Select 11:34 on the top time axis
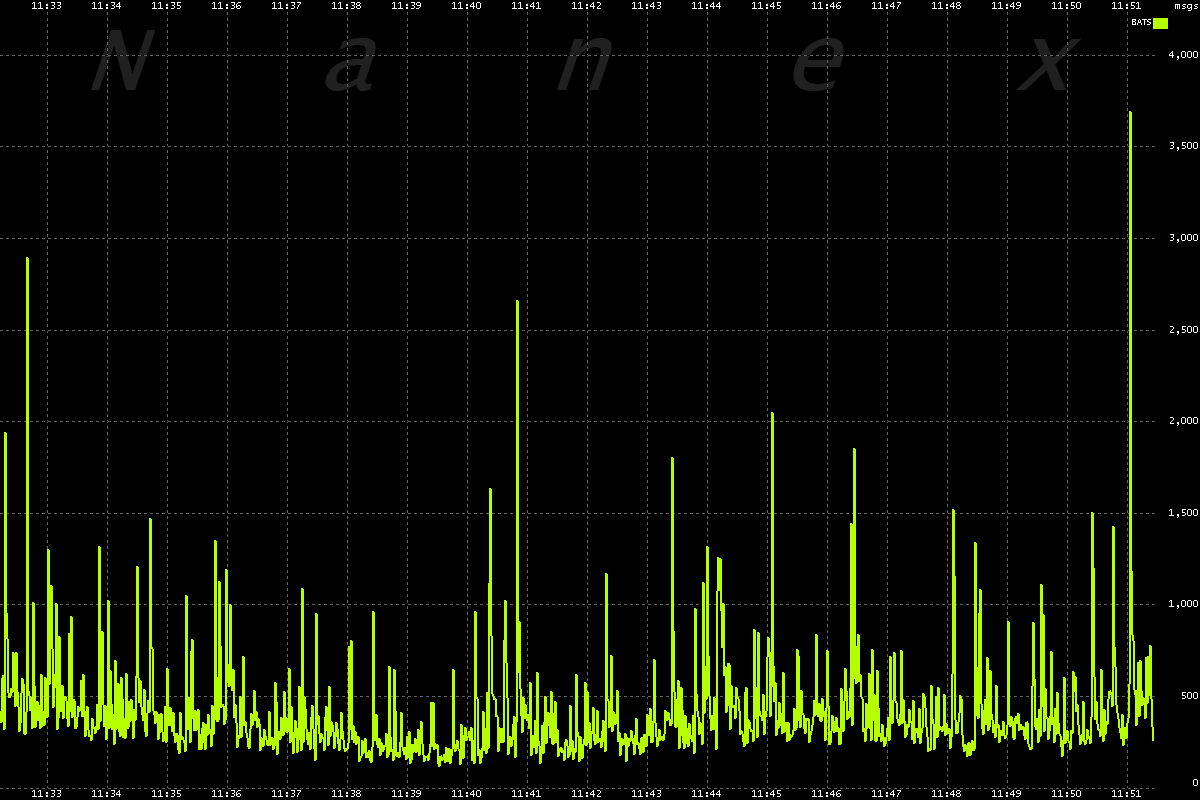This screenshot has width=1200, height=800. [x=106, y=6]
